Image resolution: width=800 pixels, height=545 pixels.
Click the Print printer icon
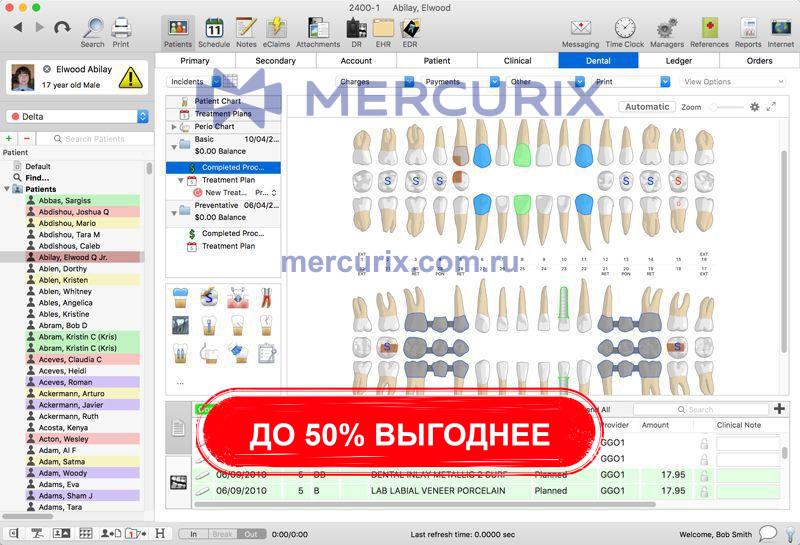pyautogui.click(x=121, y=32)
